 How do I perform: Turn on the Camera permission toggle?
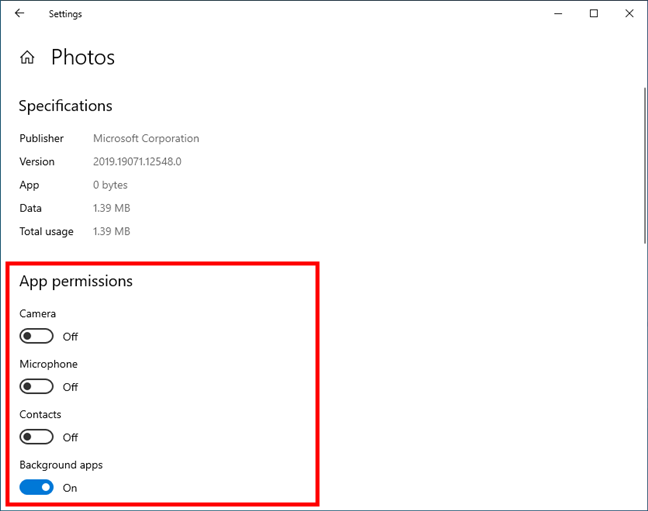[x=36, y=336]
